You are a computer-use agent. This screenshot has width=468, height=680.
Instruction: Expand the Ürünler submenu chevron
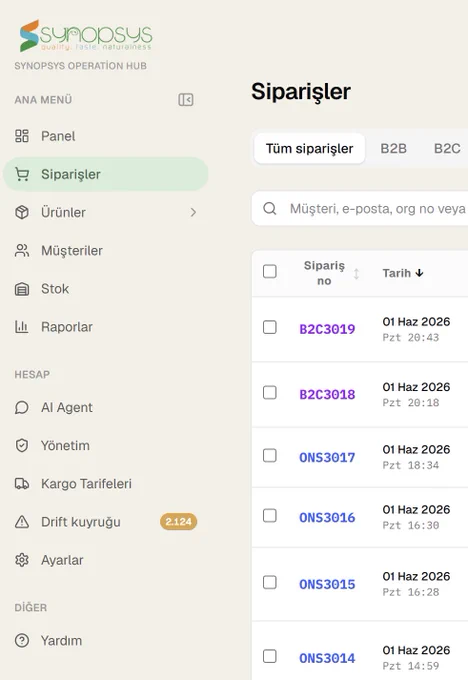click(x=193, y=212)
